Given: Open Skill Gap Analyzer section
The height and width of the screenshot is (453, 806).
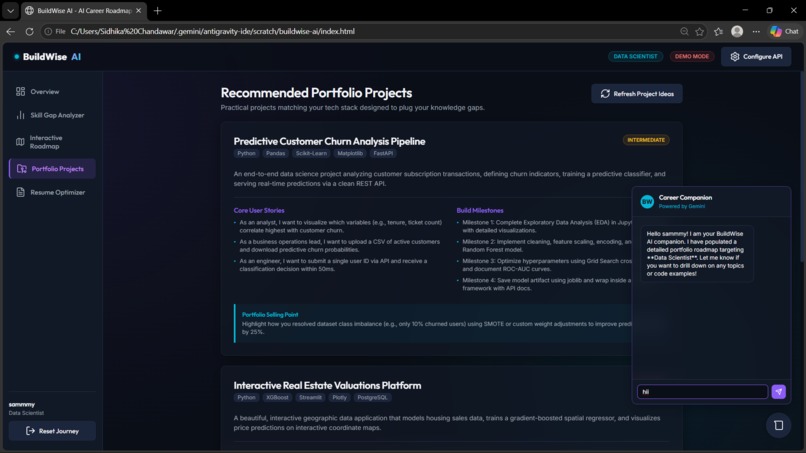Looking at the screenshot, I should tap(52, 115).
